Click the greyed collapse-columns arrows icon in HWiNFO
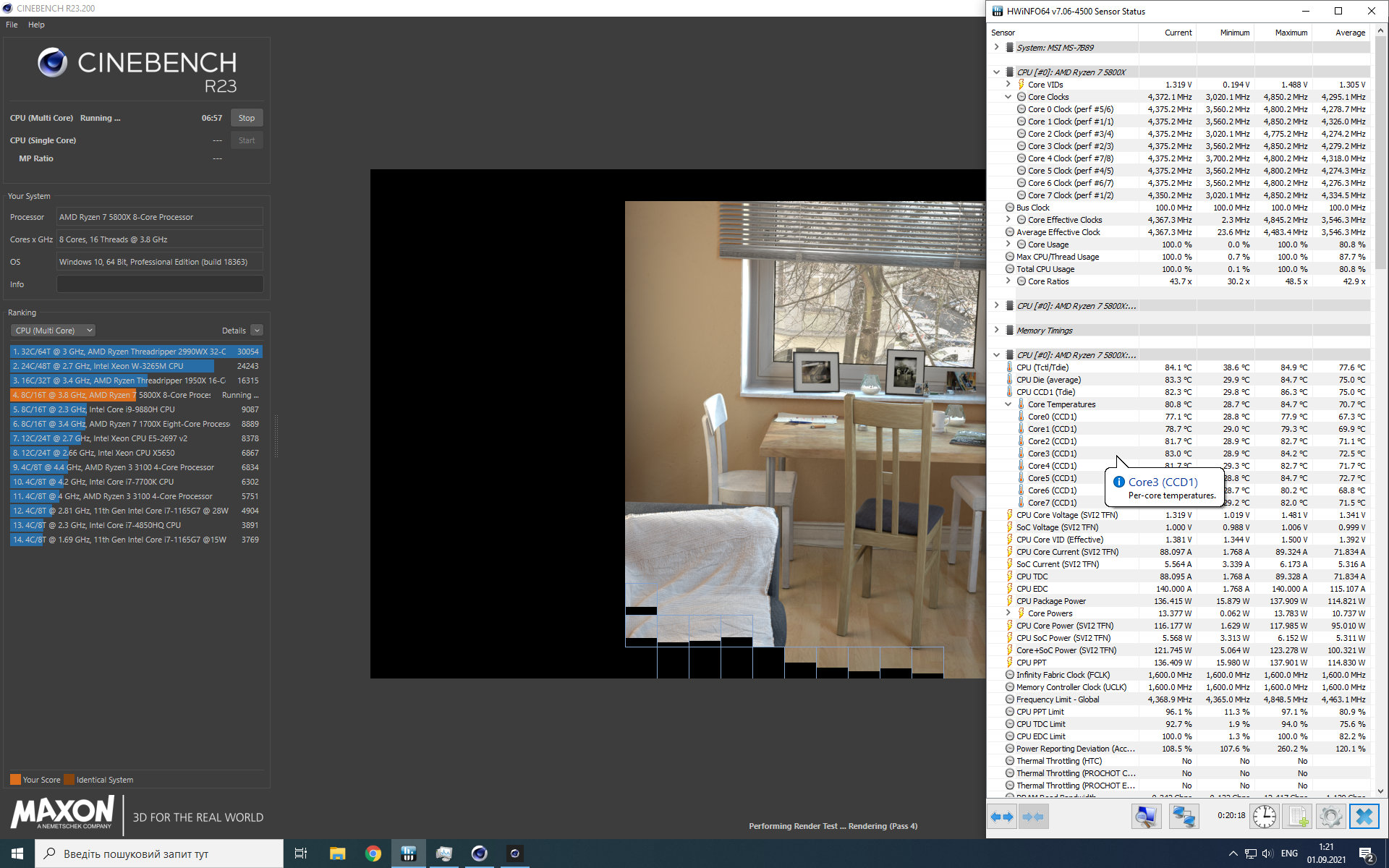 1033,817
